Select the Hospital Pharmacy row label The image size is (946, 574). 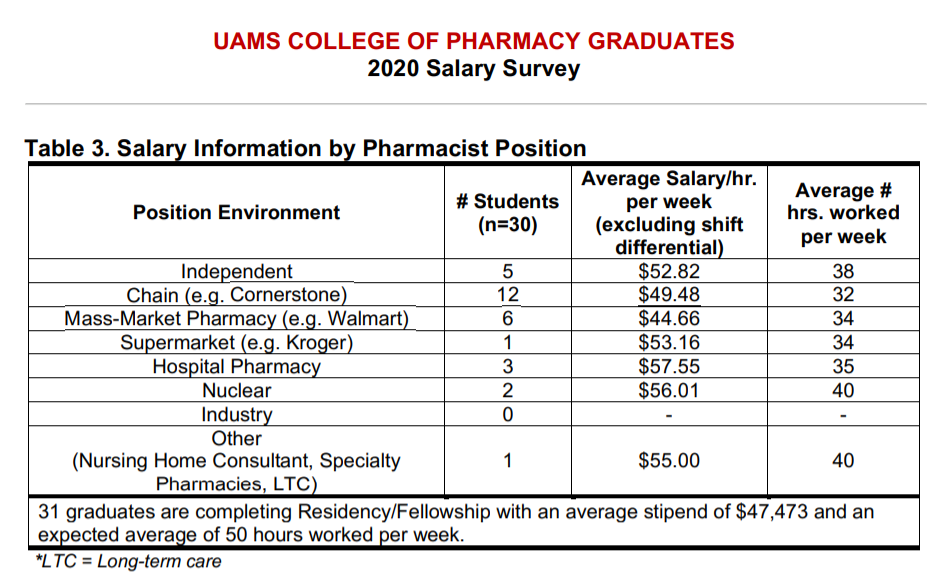[236, 366]
